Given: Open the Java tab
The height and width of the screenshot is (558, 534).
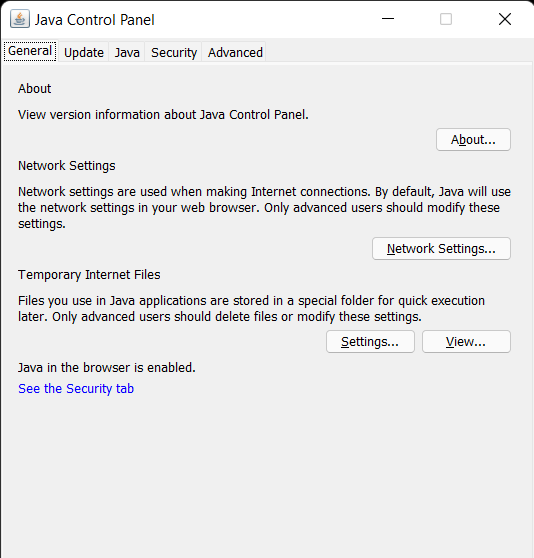Looking at the screenshot, I should click(127, 53).
